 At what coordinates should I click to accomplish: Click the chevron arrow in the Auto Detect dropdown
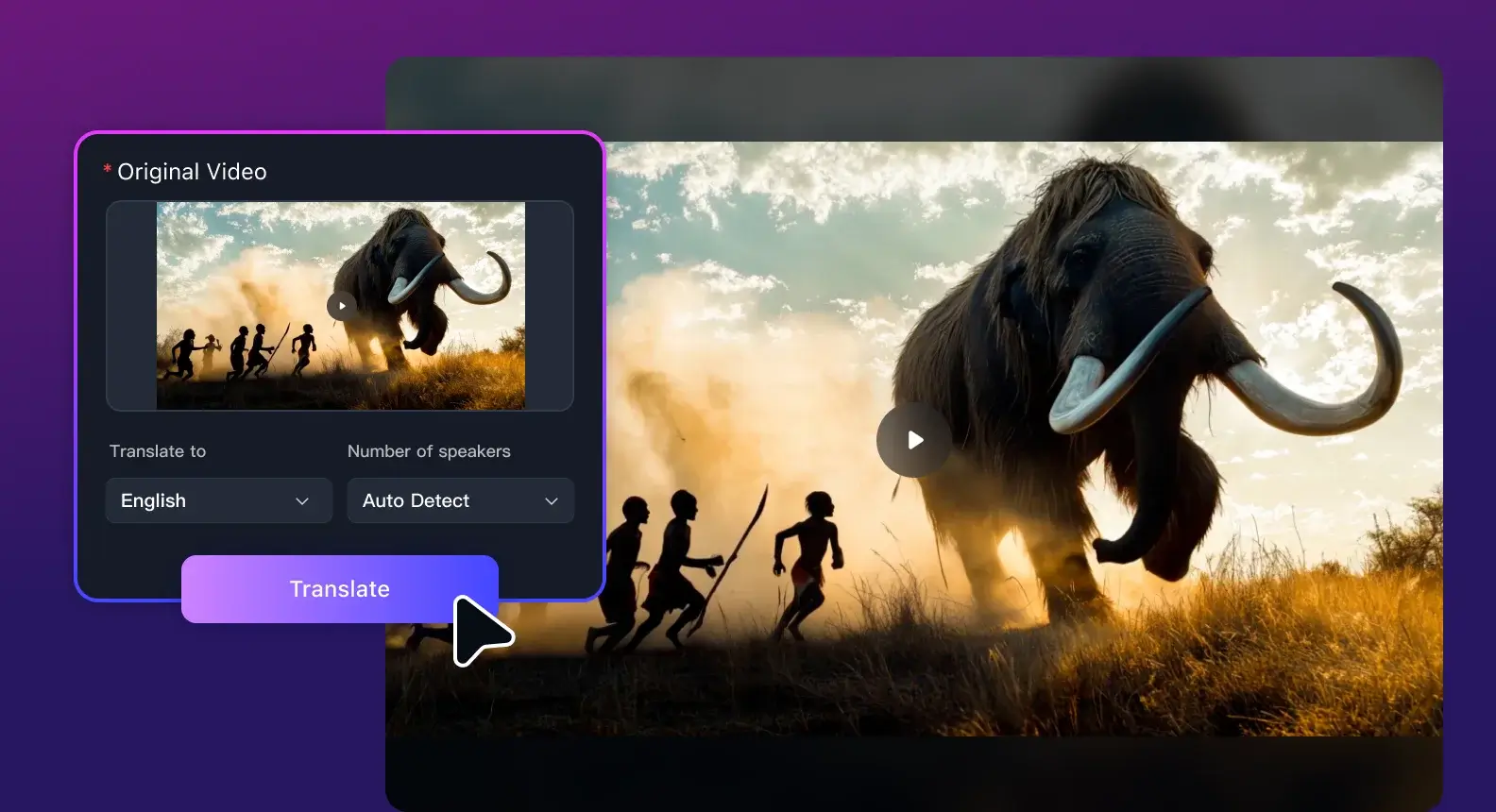(552, 501)
